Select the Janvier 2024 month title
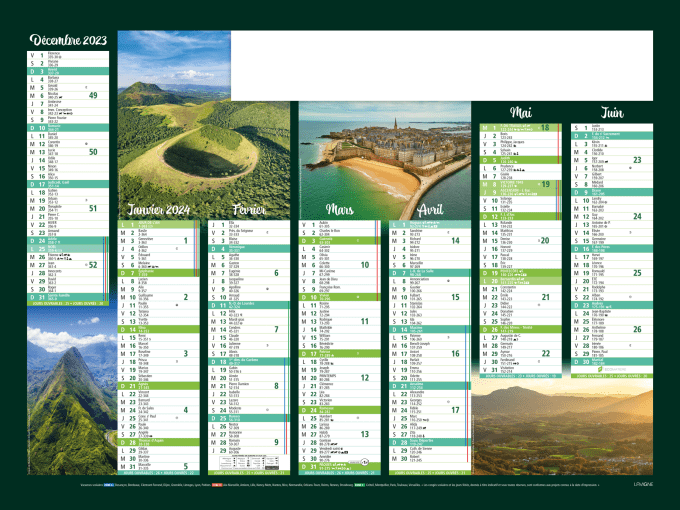Viewport: 680px width, 510px height. click(x=156, y=211)
